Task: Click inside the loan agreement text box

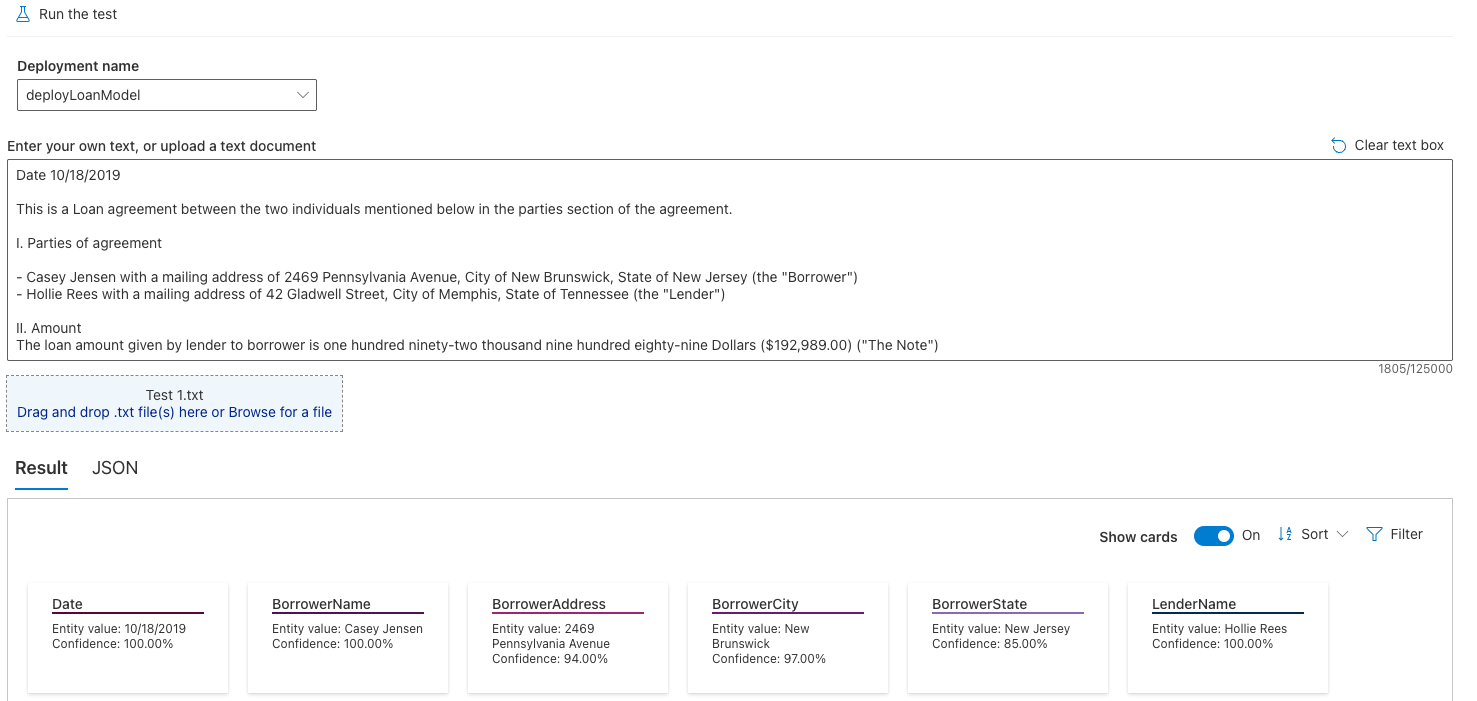Action: (x=729, y=260)
